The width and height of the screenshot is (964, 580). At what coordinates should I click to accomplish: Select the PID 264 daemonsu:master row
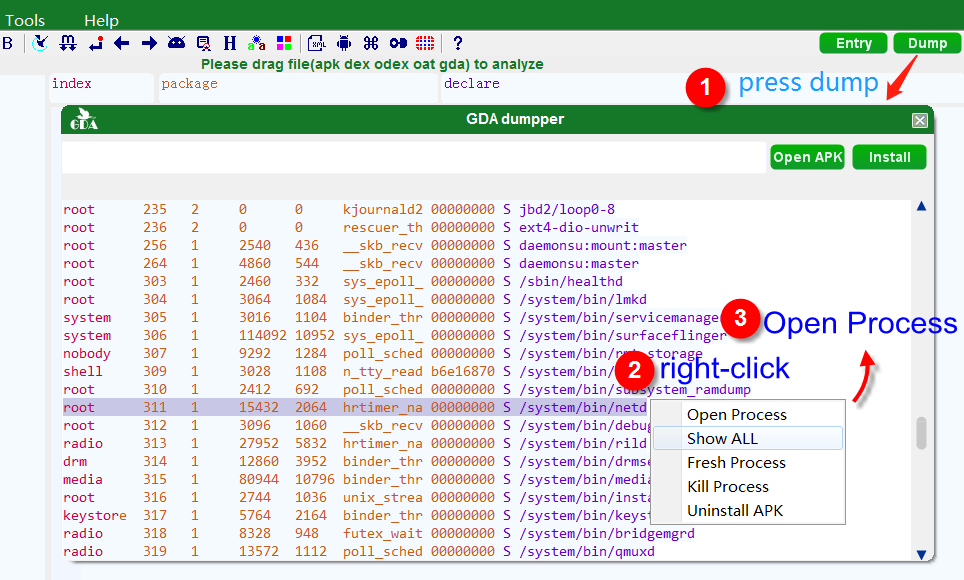[486, 263]
